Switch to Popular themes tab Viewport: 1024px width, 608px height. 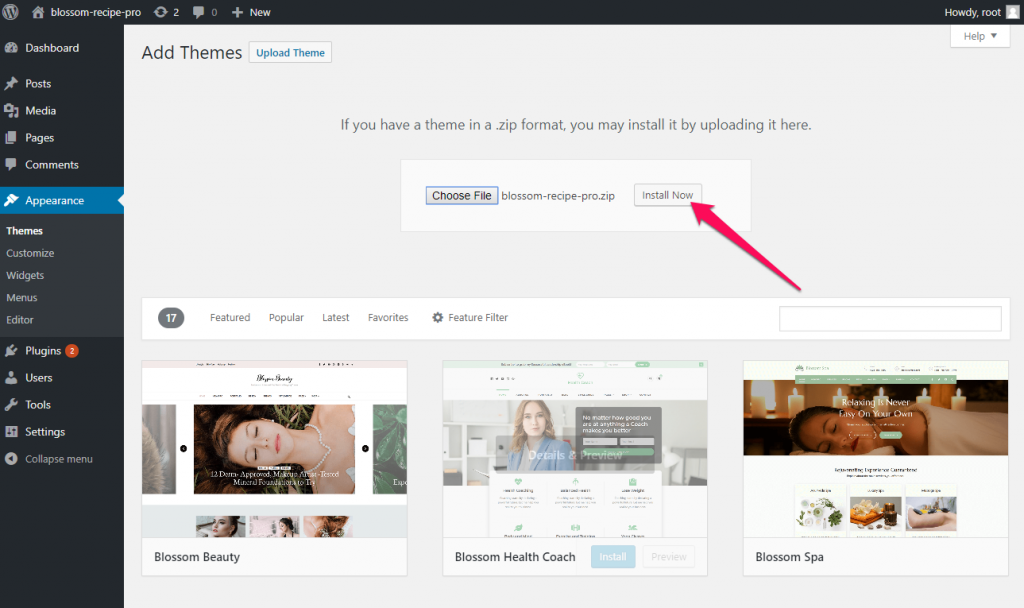point(286,317)
